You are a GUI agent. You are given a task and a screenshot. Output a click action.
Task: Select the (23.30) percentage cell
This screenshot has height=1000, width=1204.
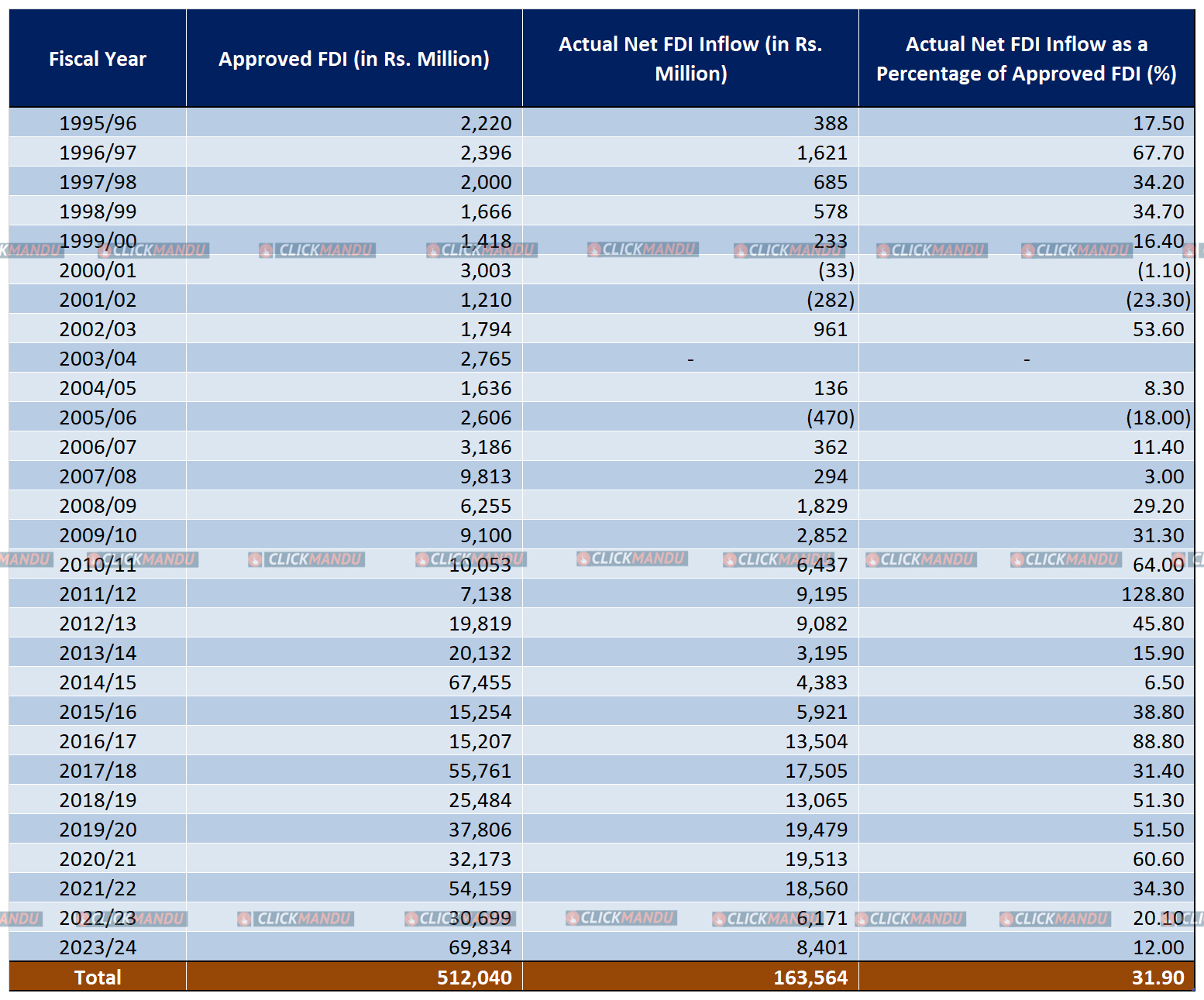coord(1158,300)
